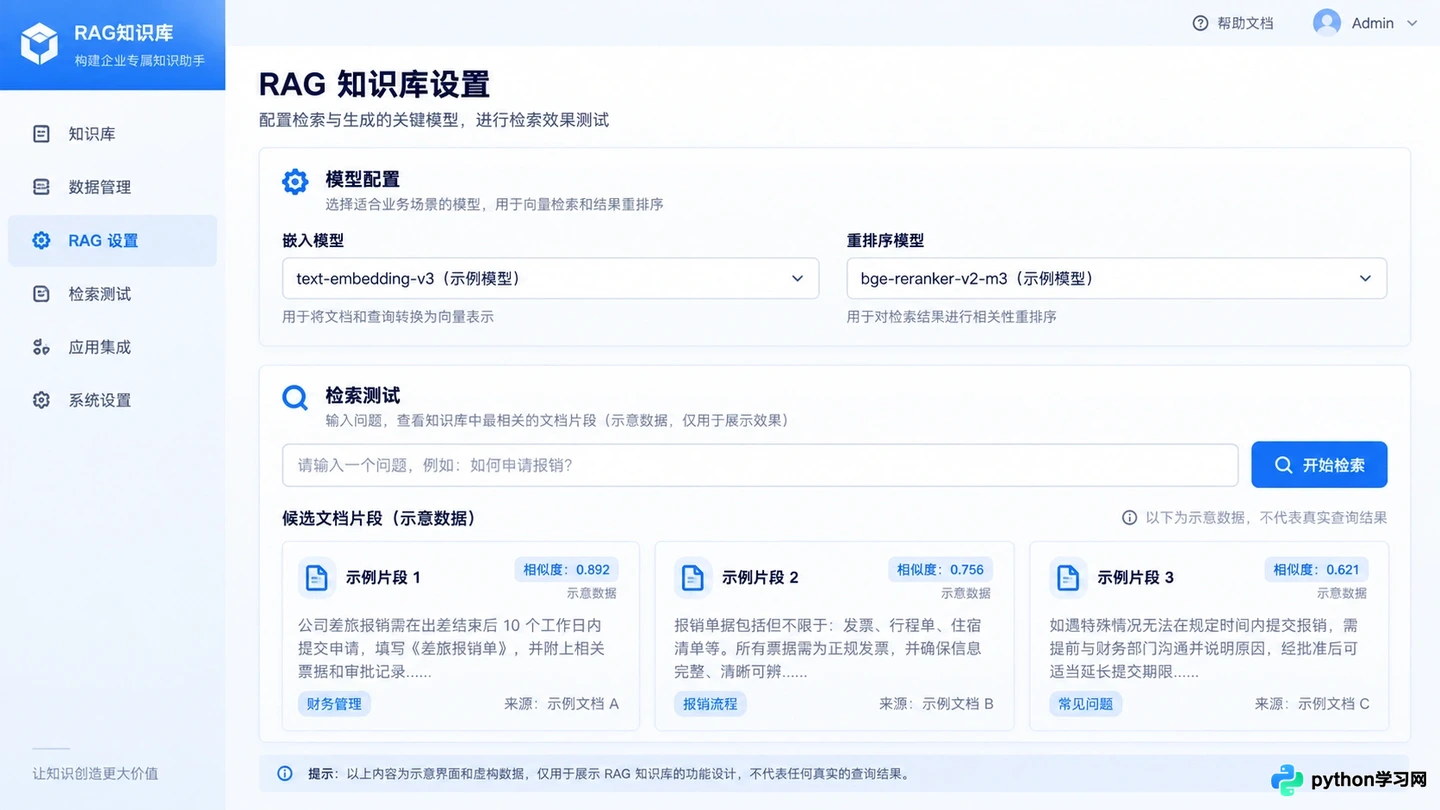Open the 重排序模型 bge-reranker-v2-m3 dropdown
1440x810 pixels.
(1117, 278)
